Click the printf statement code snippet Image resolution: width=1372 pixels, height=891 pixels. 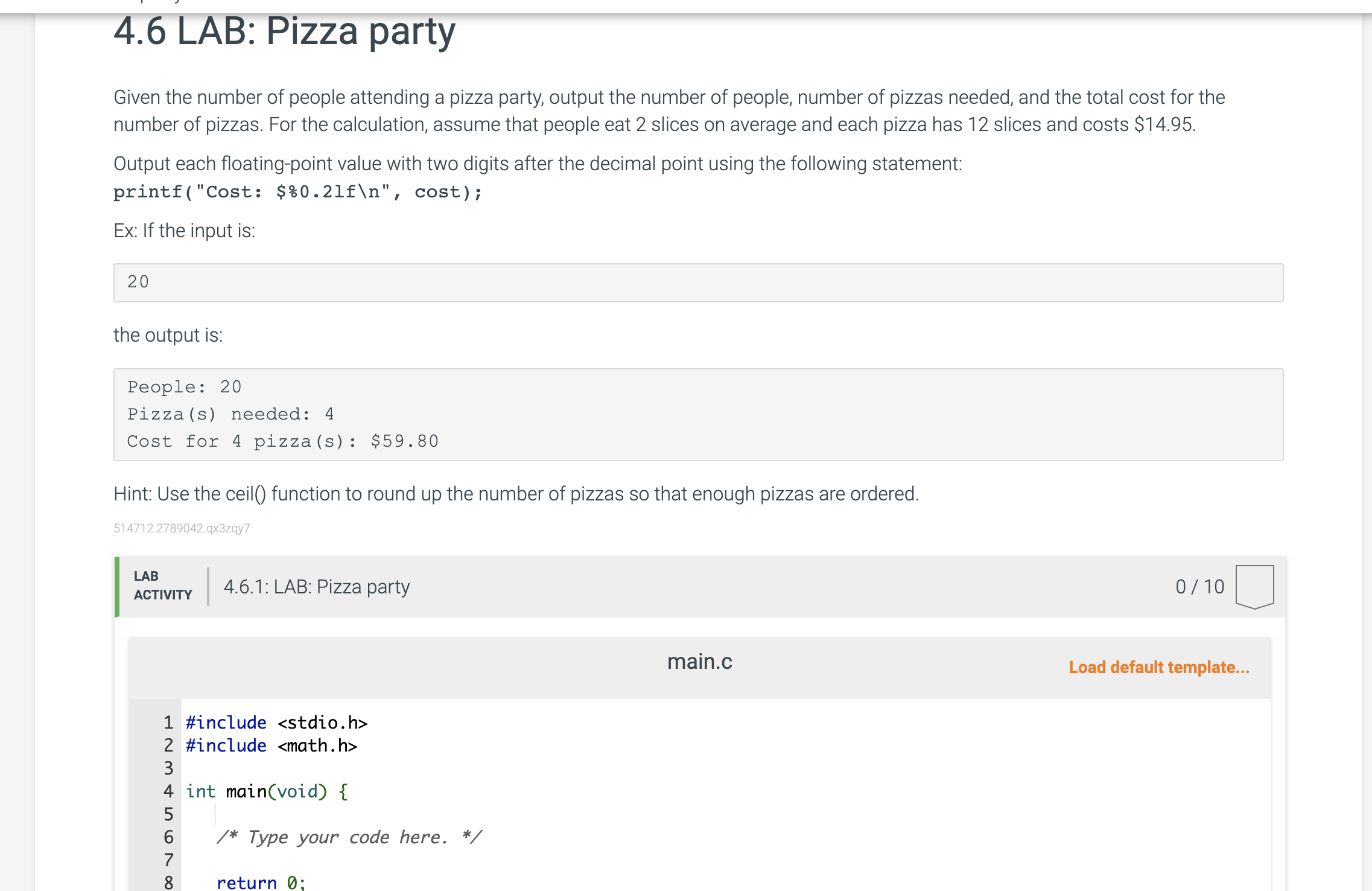[x=297, y=191]
